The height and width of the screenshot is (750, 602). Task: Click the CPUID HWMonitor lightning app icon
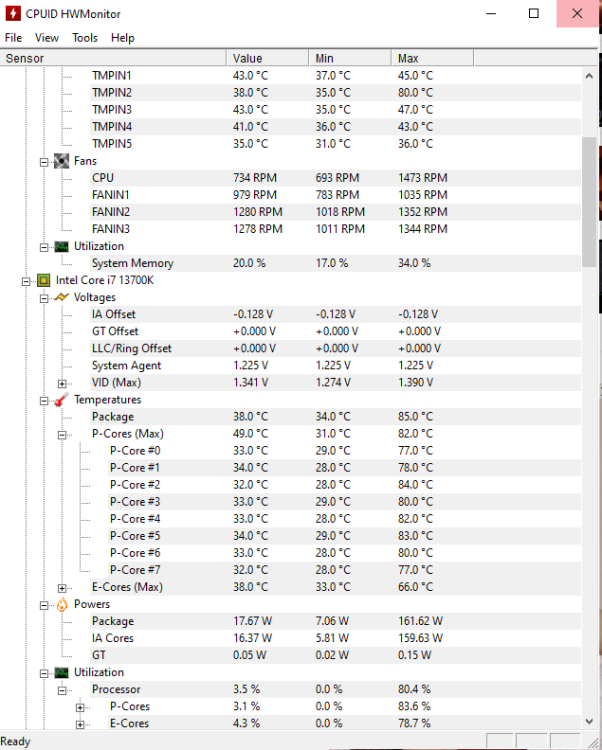(13, 13)
